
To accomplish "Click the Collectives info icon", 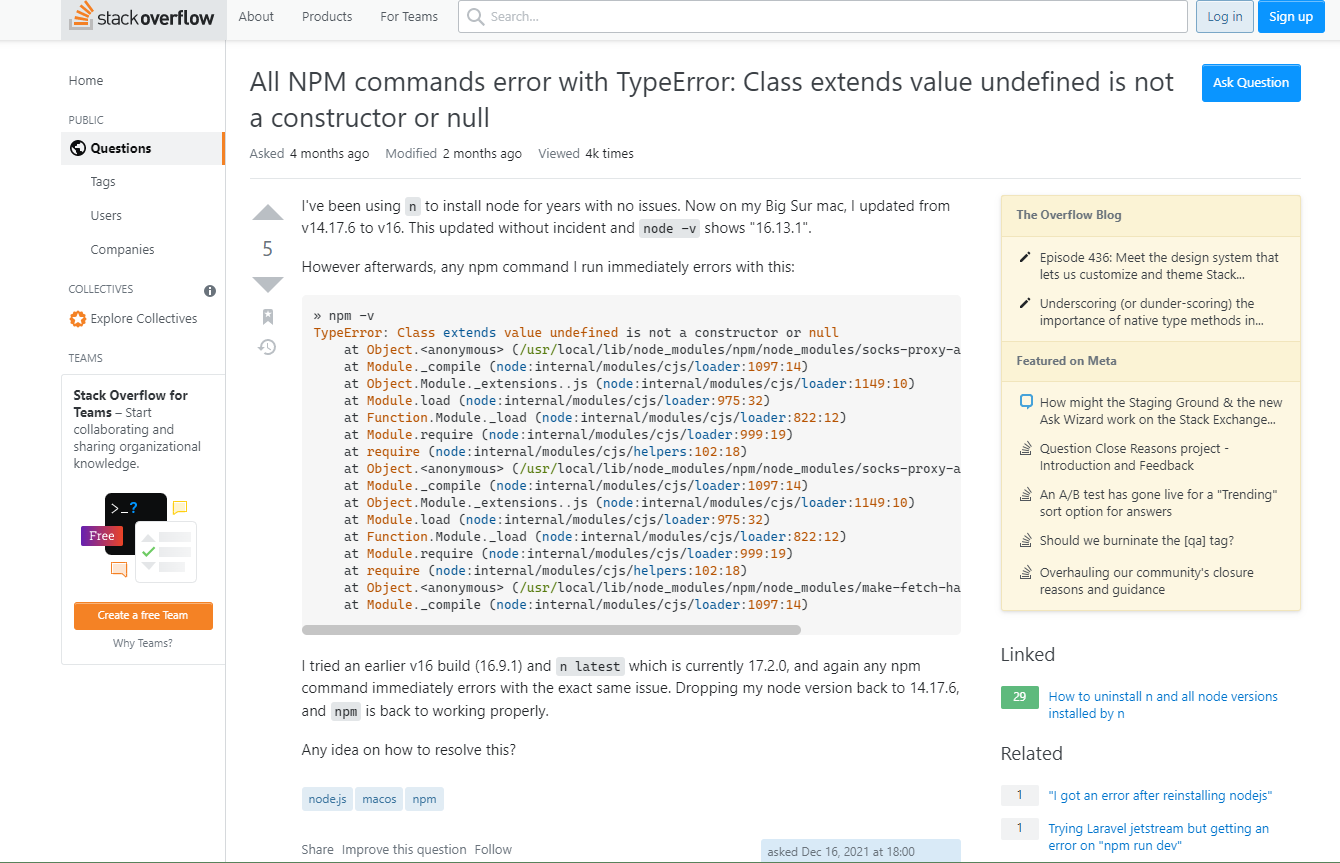I will [x=210, y=291].
